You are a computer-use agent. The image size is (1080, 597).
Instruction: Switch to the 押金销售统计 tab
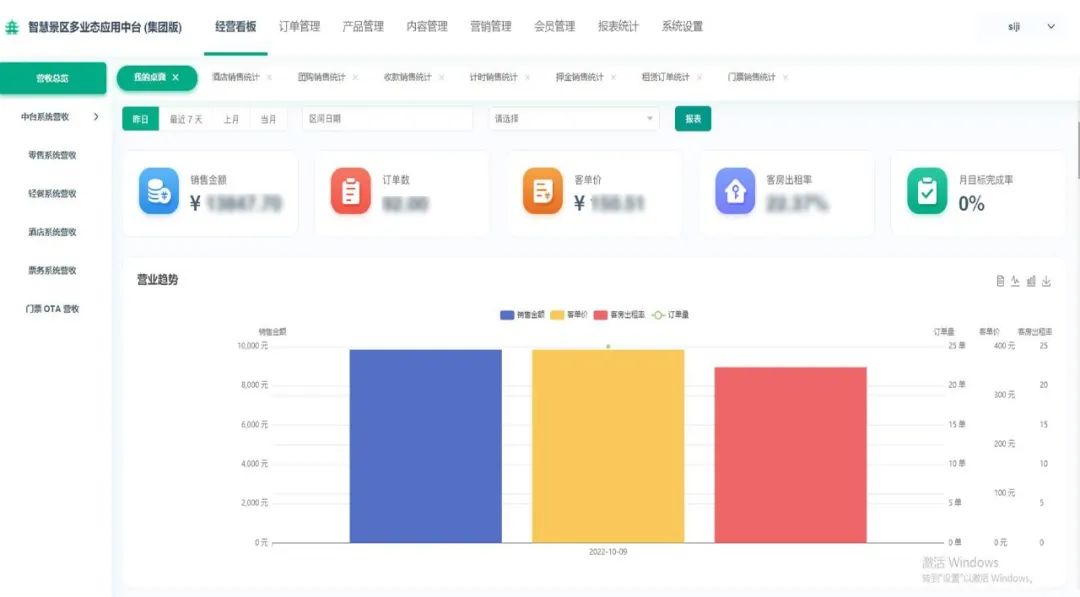[580, 77]
